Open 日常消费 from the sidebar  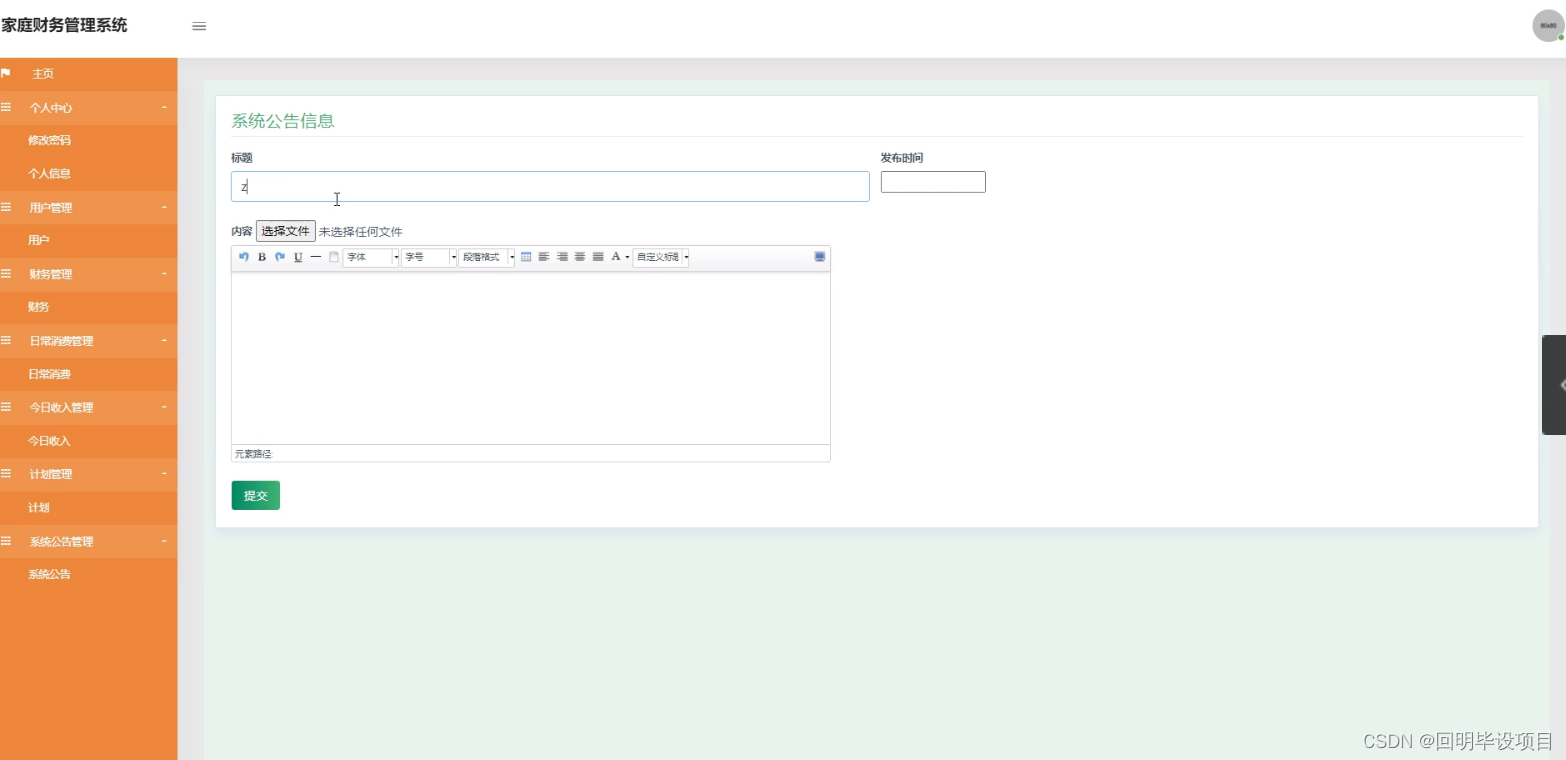[x=50, y=373]
